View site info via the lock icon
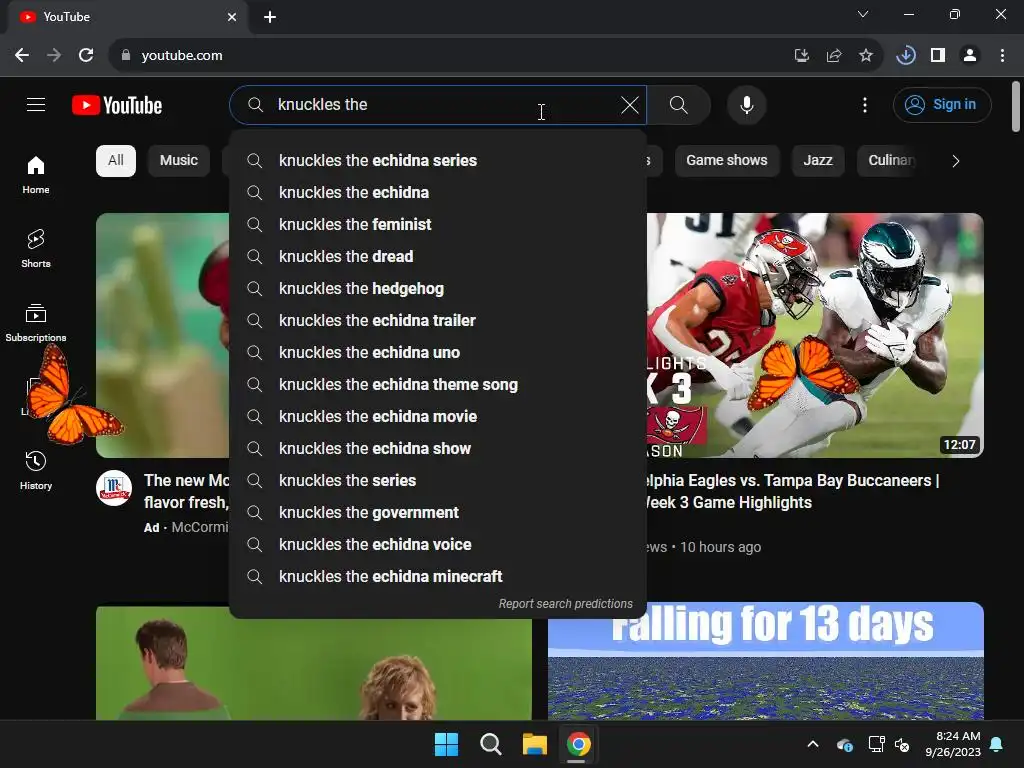This screenshot has width=1024, height=768. coord(126,56)
